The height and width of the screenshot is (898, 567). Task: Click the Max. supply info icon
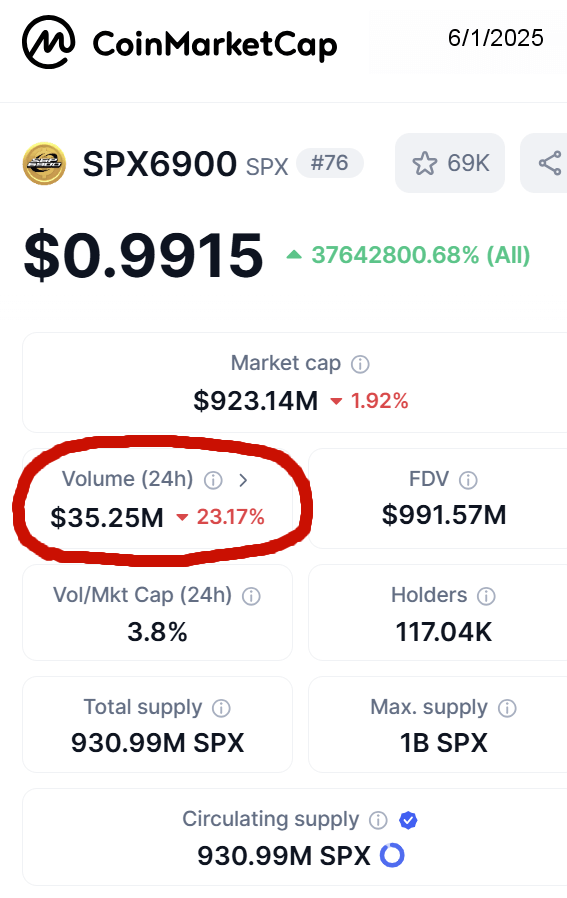507,708
